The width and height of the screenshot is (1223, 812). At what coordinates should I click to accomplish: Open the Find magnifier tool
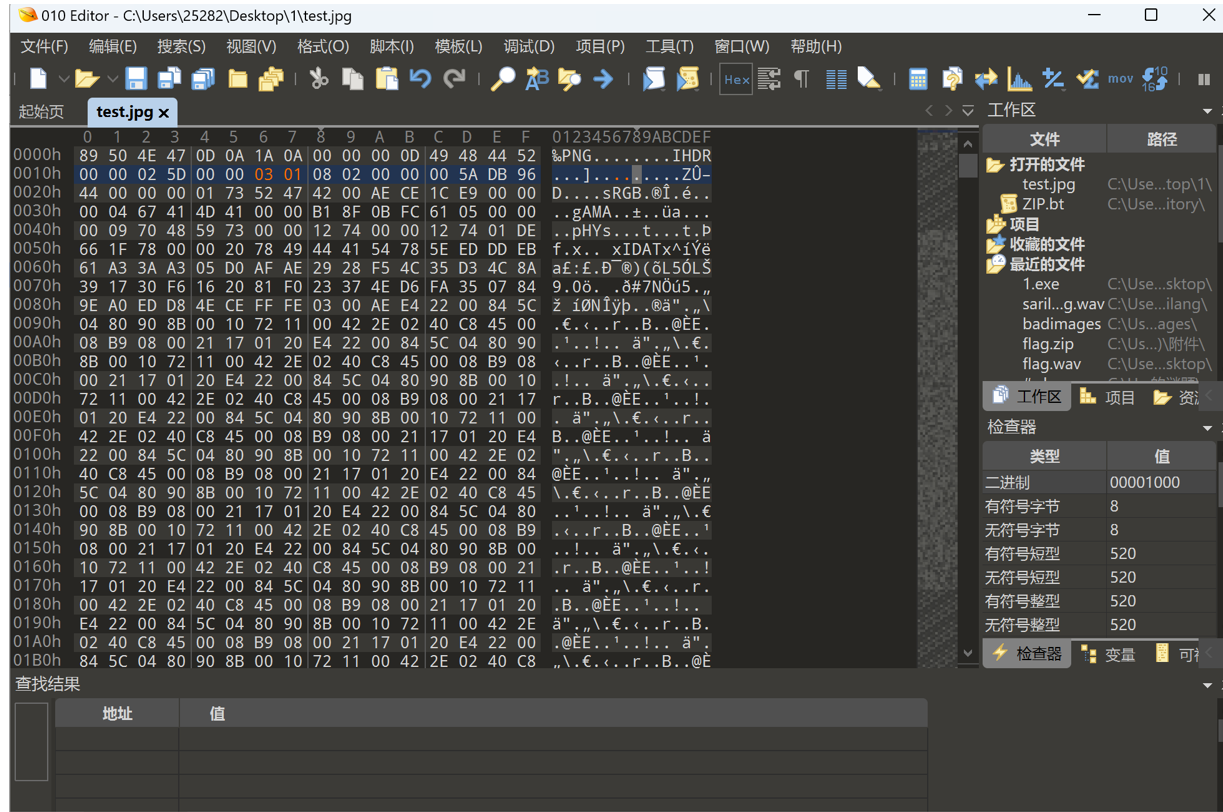click(502, 79)
